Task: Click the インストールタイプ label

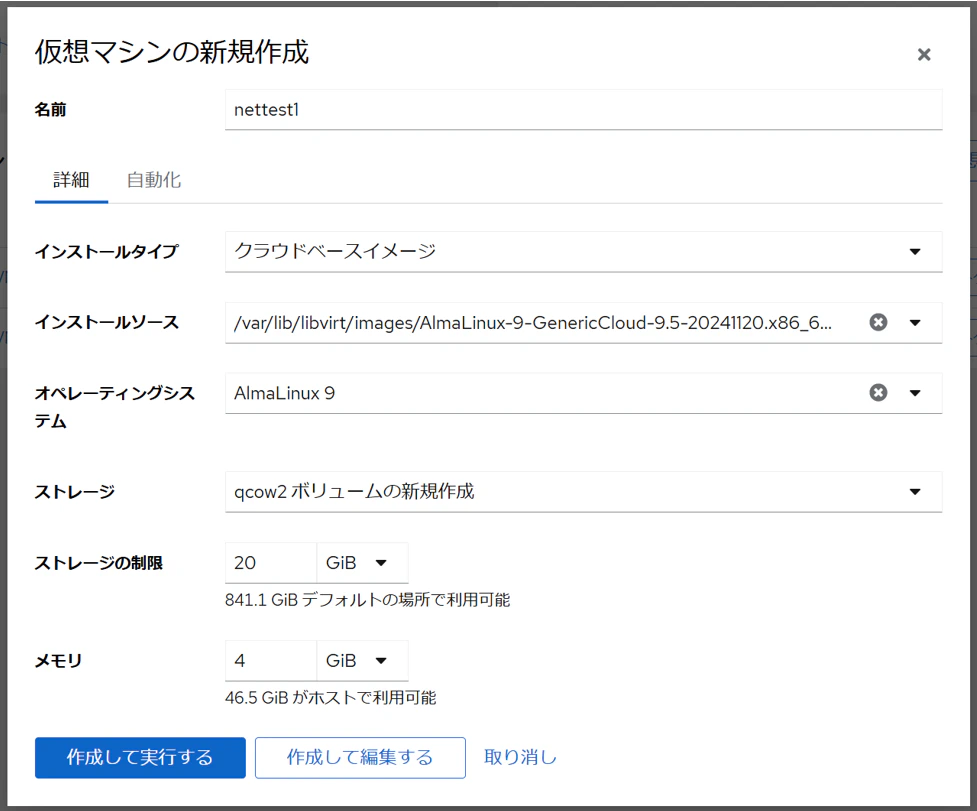Action: pyautogui.click(x=107, y=252)
